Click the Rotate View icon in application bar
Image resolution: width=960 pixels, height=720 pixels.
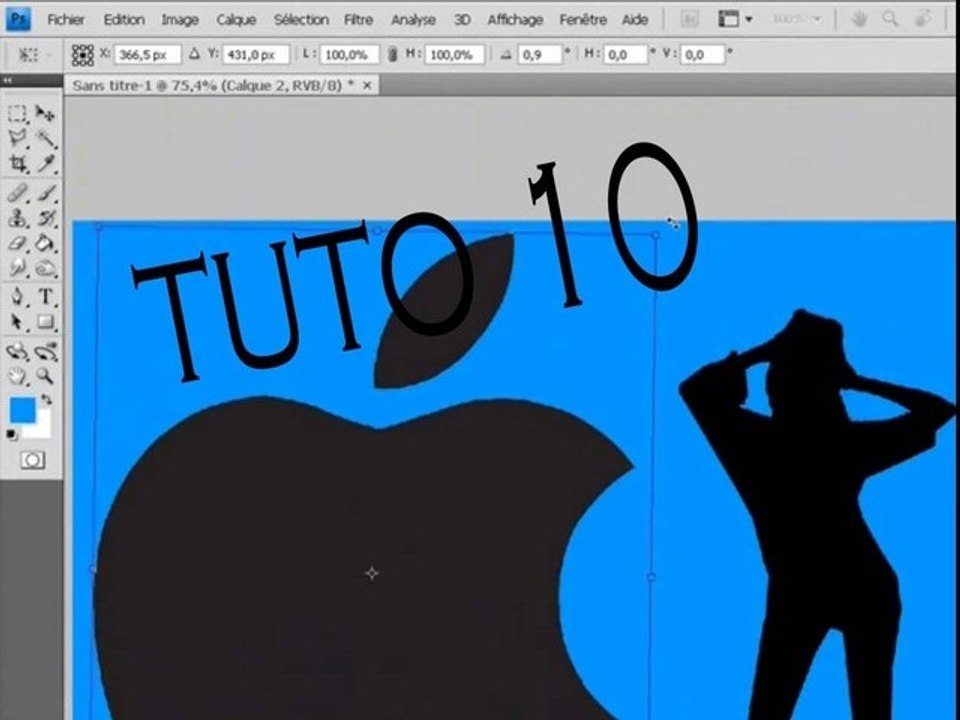pos(922,20)
